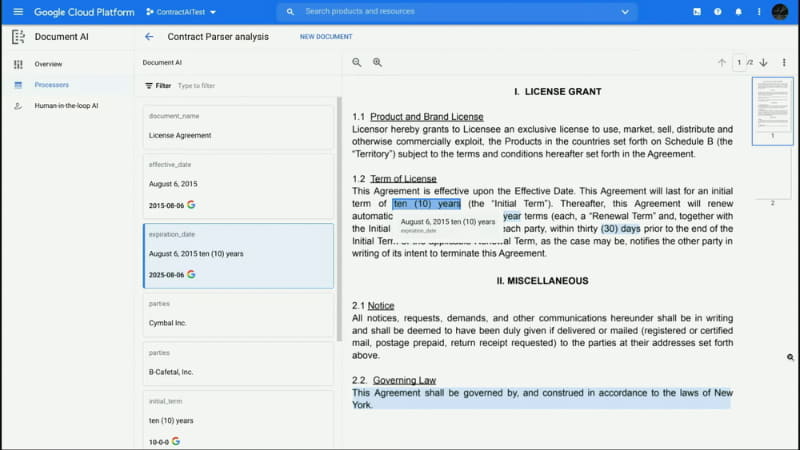Screen dimensions: 800x450
Task: Click the page number field showing 1
Action: coord(739,62)
